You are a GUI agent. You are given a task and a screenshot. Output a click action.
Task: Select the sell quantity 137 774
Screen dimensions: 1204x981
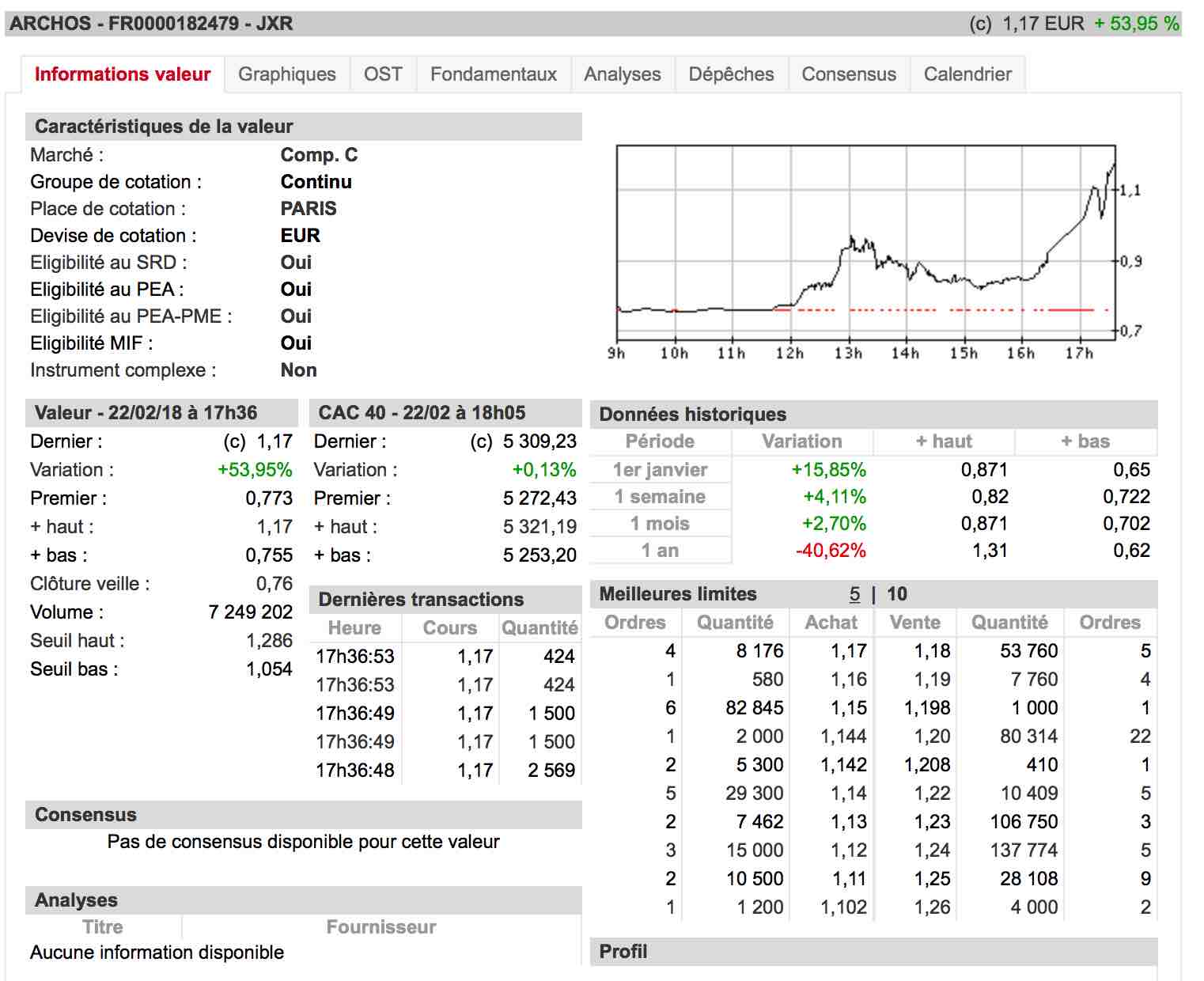pos(1024,850)
